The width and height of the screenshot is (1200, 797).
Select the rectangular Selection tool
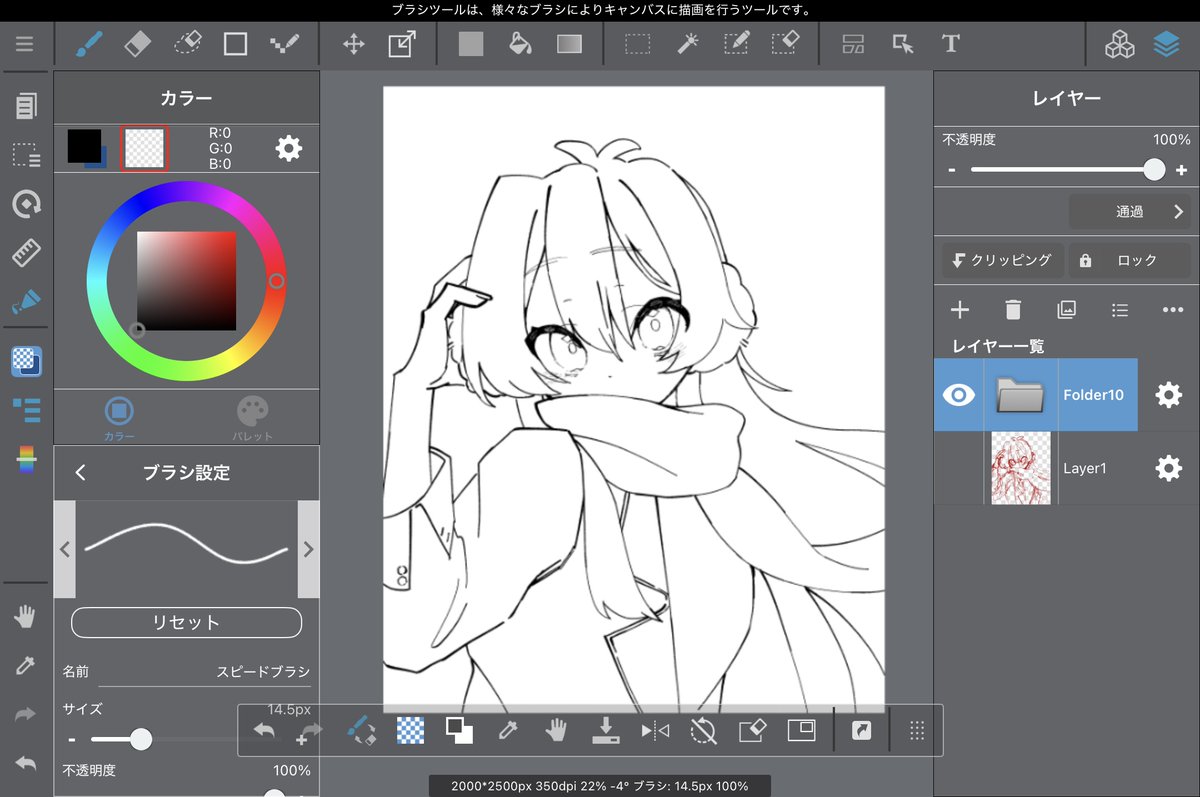[637, 44]
